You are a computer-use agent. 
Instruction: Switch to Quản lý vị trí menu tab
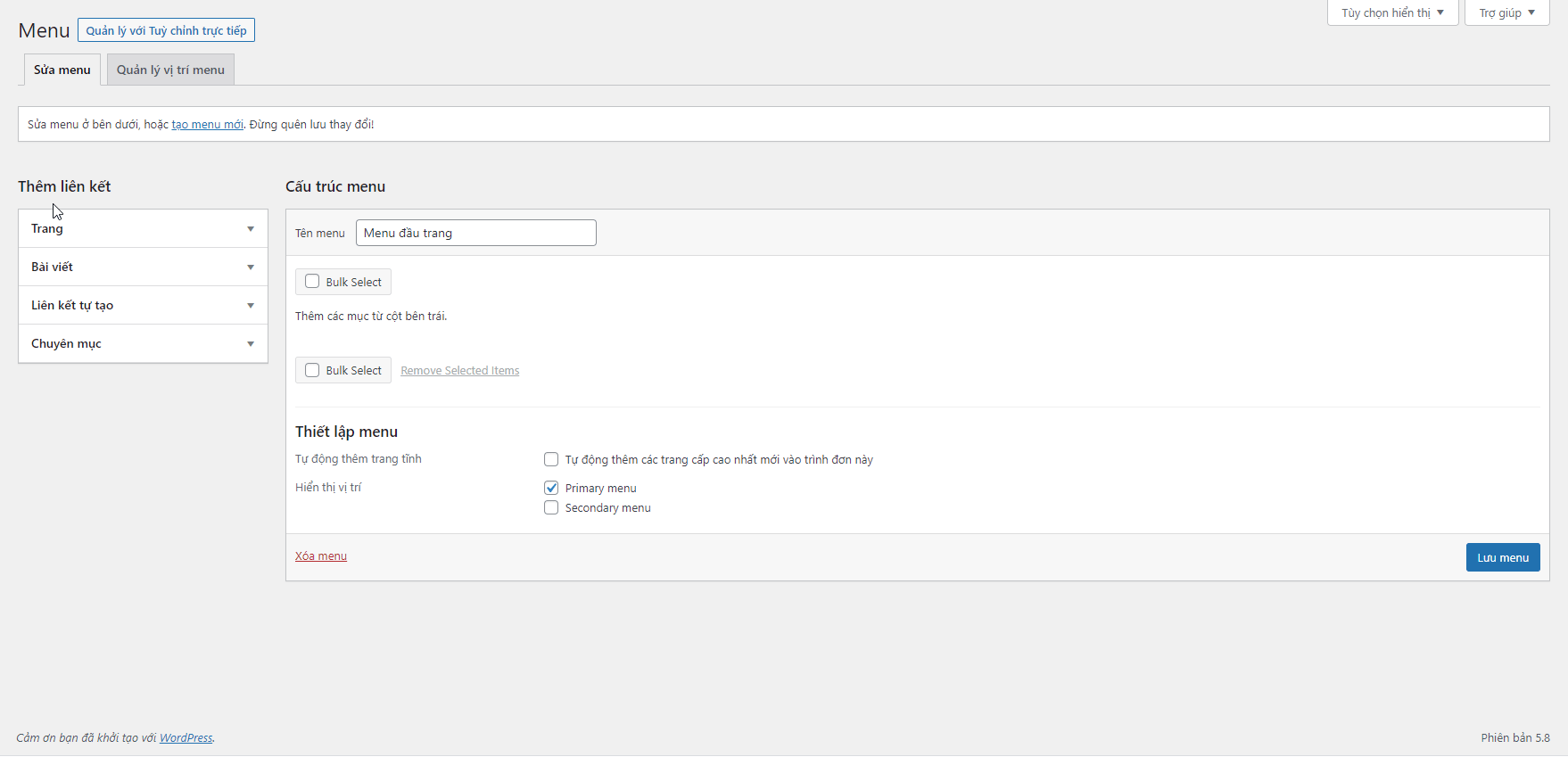[x=170, y=70]
